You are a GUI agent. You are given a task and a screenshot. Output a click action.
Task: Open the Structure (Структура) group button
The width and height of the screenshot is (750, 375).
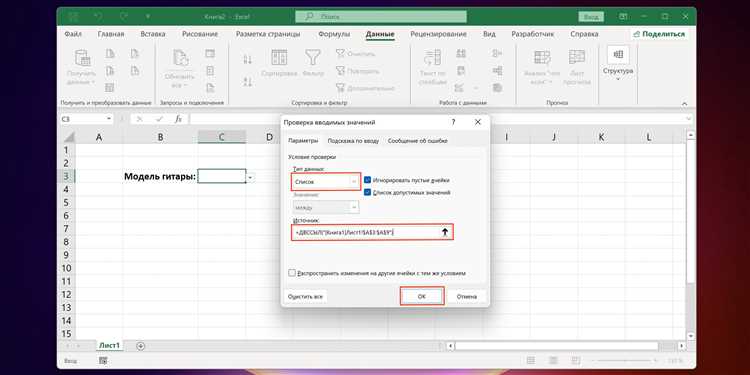(x=618, y=63)
